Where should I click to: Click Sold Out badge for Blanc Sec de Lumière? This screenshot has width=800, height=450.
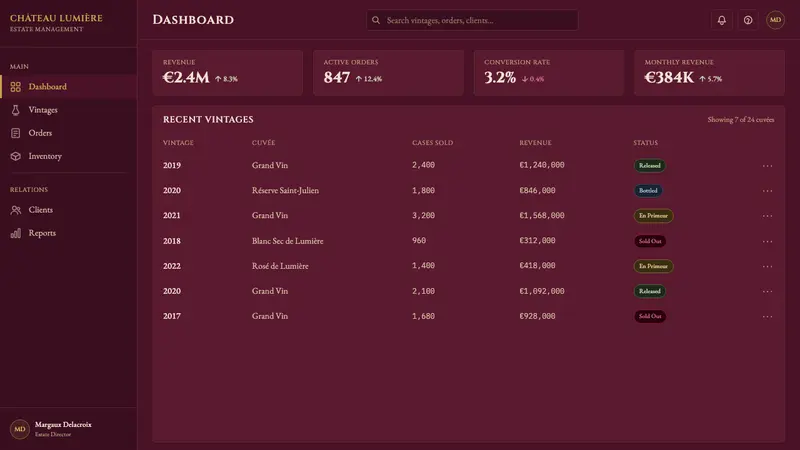(650, 241)
